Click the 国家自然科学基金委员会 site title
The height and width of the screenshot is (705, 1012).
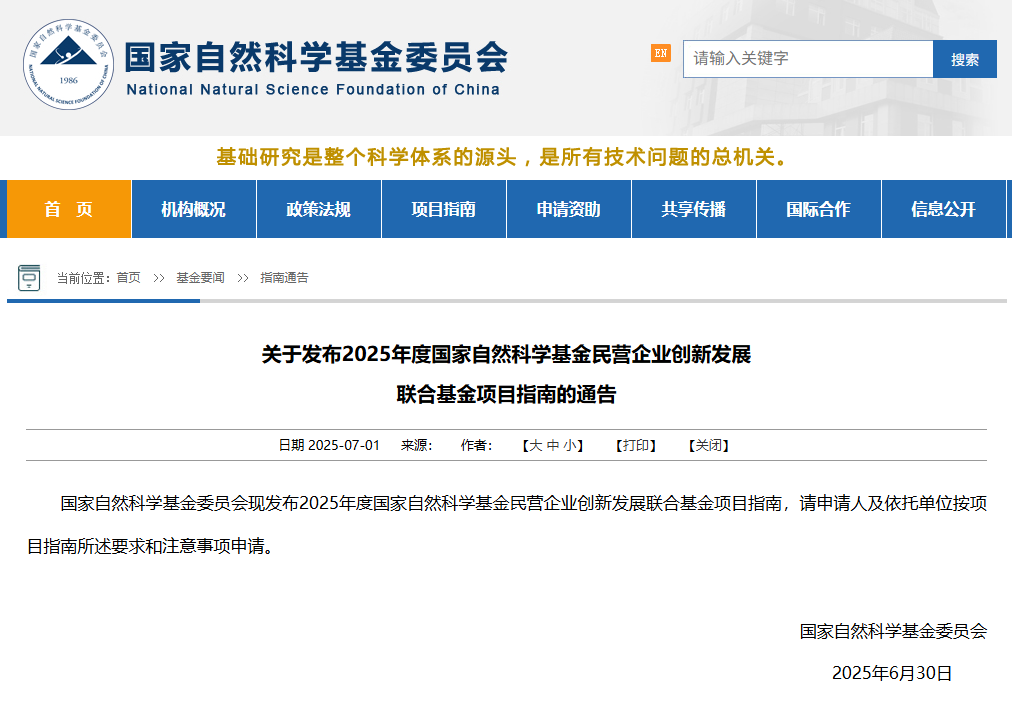click(x=316, y=57)
